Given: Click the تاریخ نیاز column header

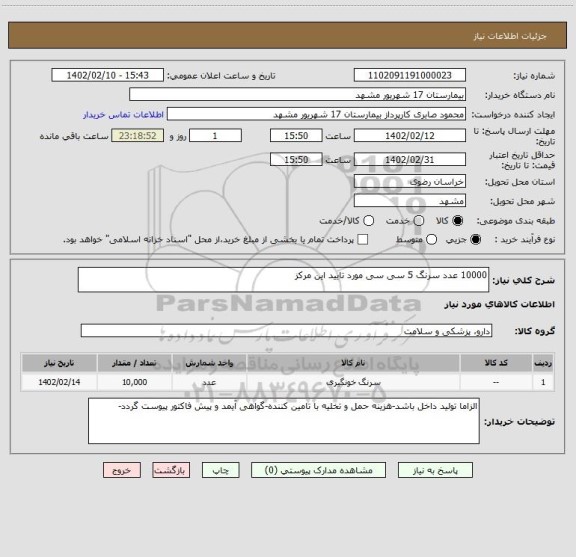Looking at the screenshot, I should coord(59,363).
